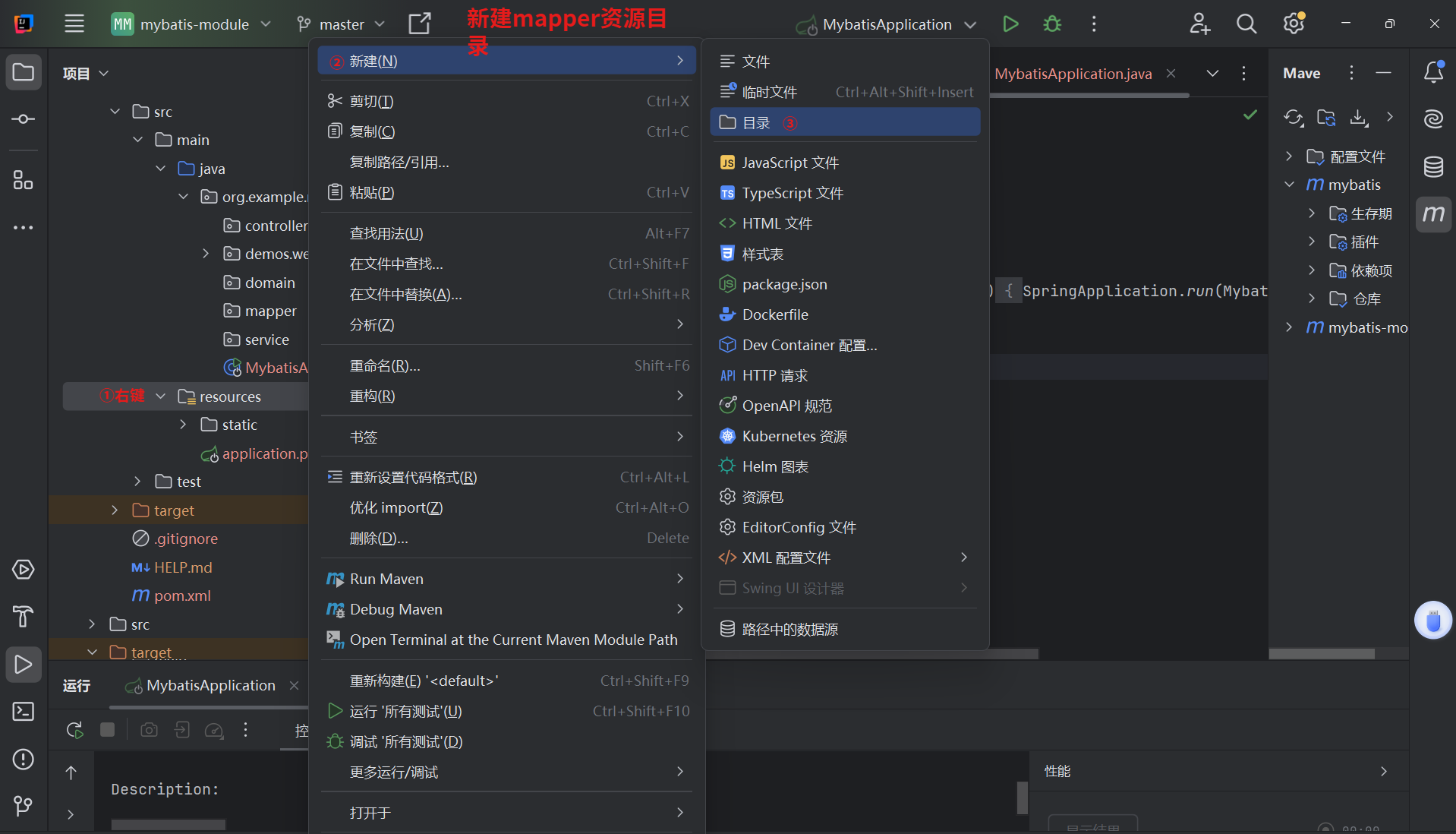Open IDE settings gear icon

point(1294,24)
